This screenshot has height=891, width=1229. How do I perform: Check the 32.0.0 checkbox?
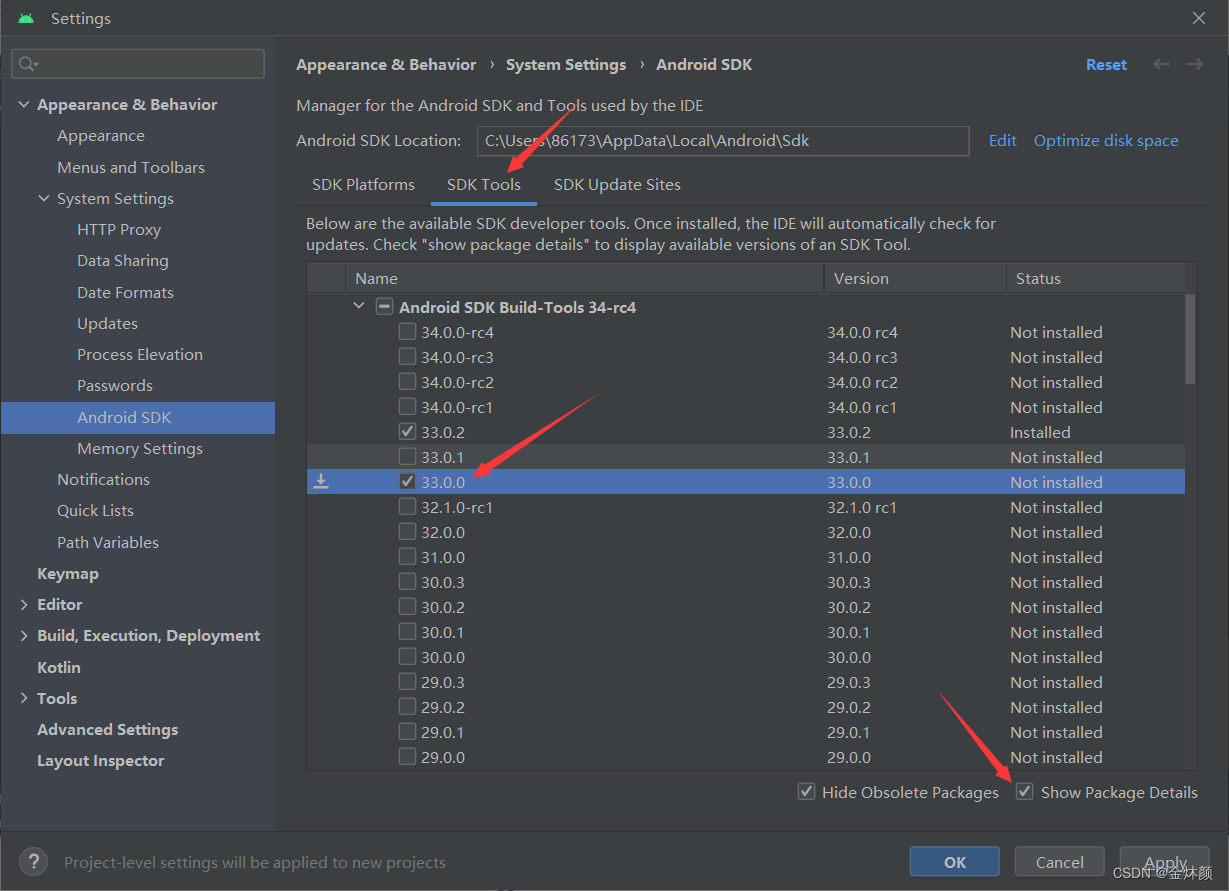pyautogui.click(x=407, y=531)
